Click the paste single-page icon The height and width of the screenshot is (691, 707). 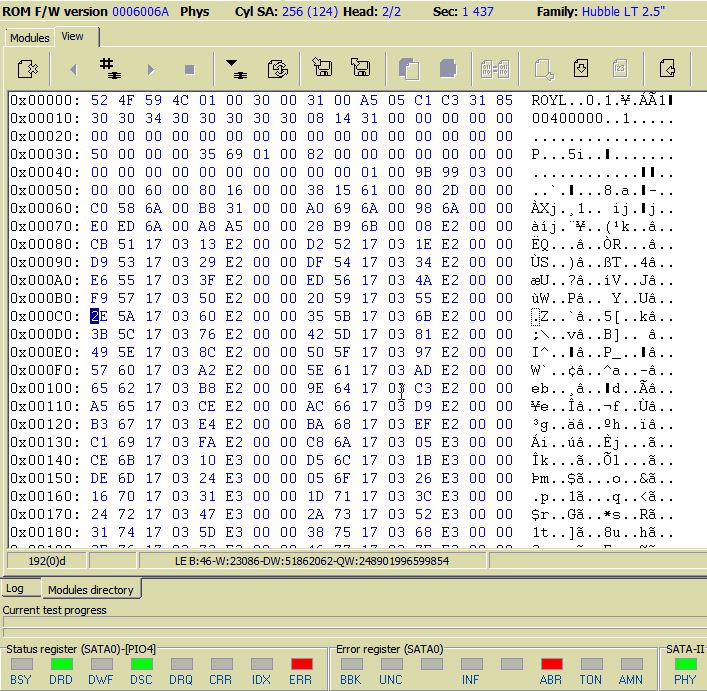click(x=447, y=69)
